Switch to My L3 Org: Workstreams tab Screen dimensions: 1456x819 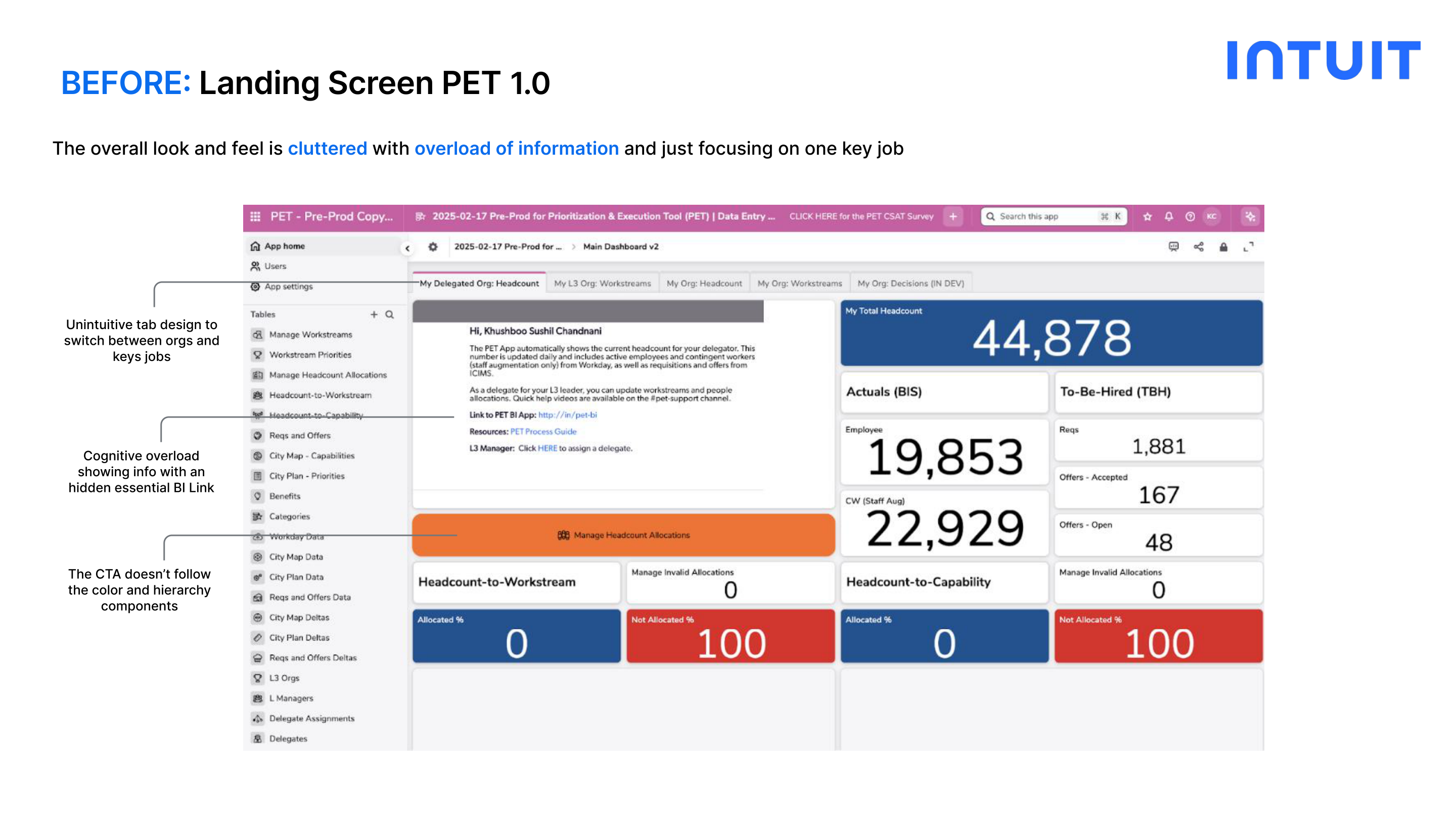[603, 283]
